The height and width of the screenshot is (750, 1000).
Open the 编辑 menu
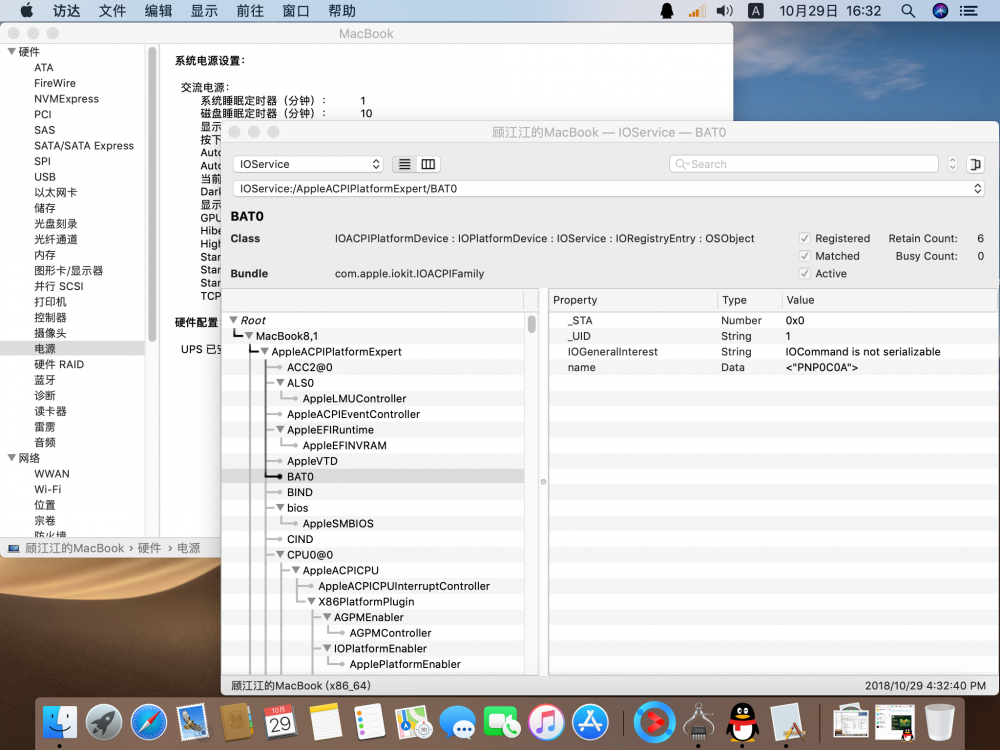pyautogui.click(x=159, y=11)
